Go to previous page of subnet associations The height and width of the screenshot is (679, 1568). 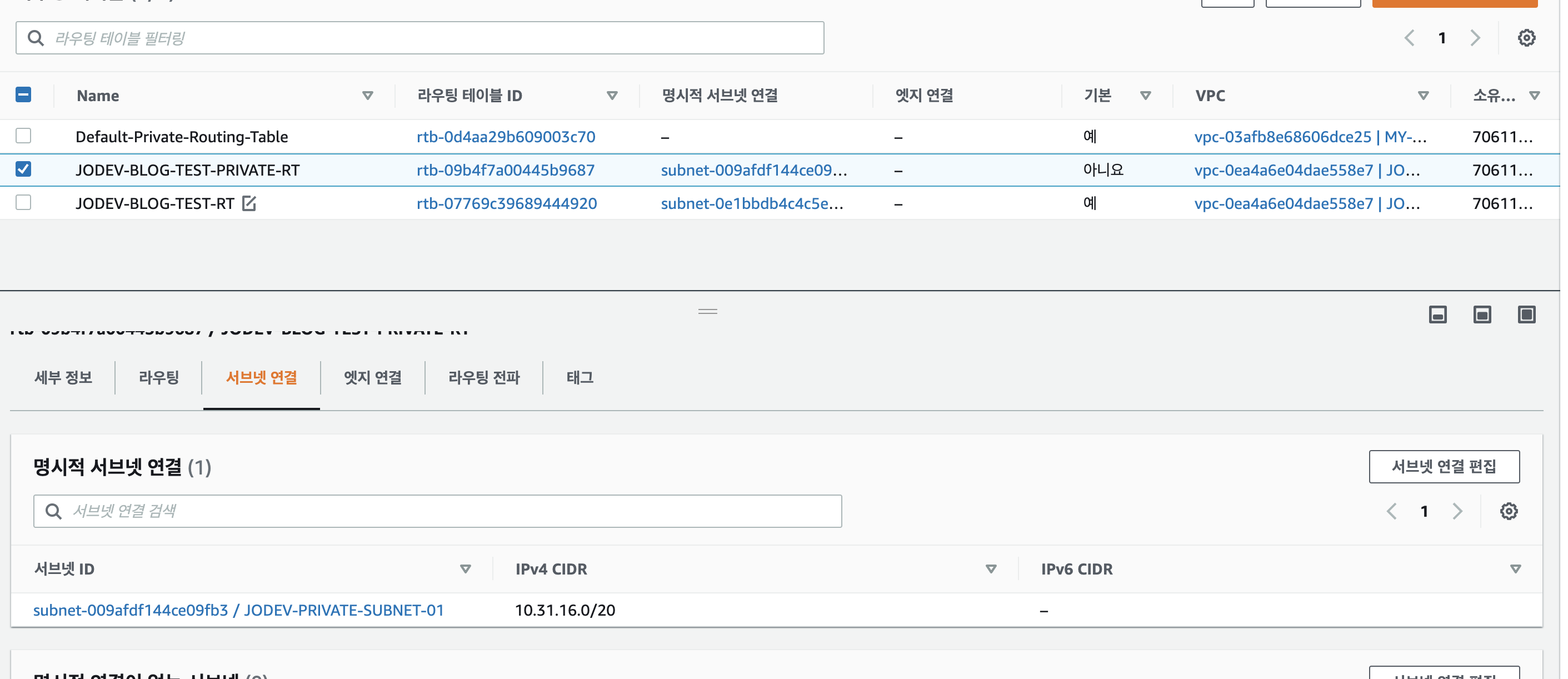pyautogui.click(x=1391, y=511)
